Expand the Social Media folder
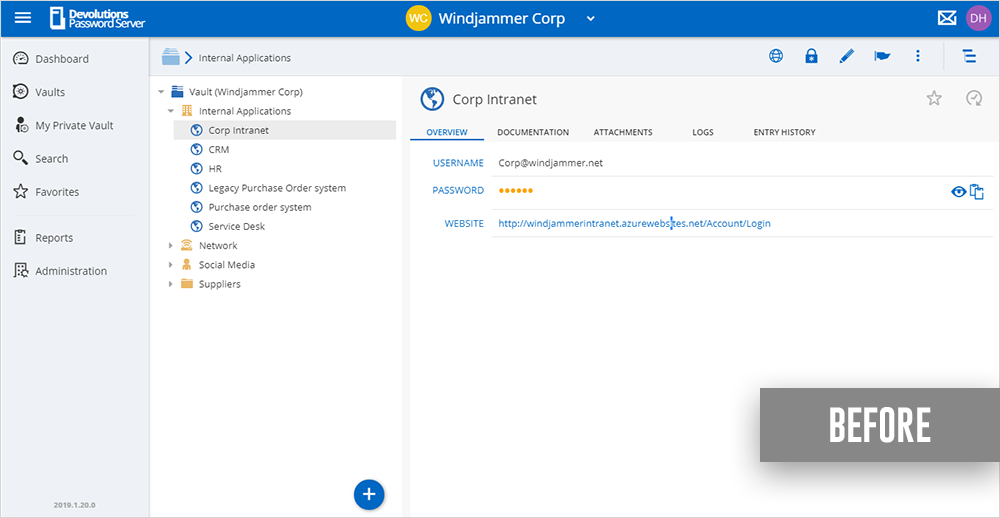The height and width of the screenshot is (518, 1000). click(x=170, y=265)
